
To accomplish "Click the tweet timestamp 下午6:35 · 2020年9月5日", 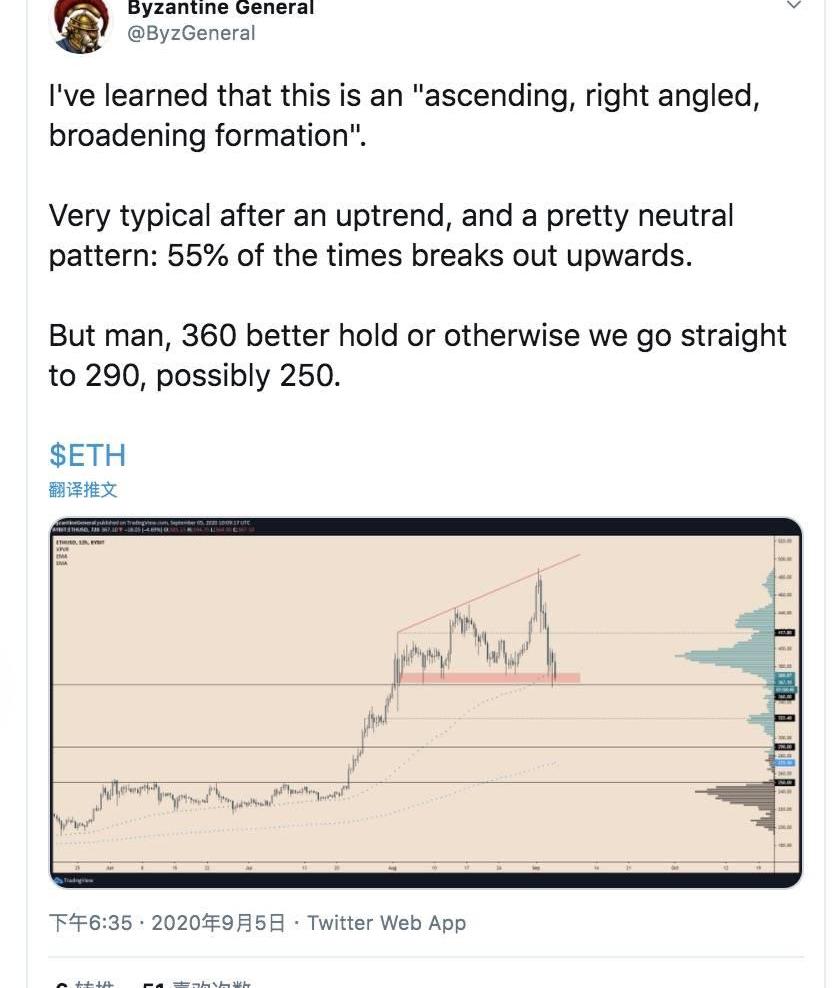I will tap(167, 922).
